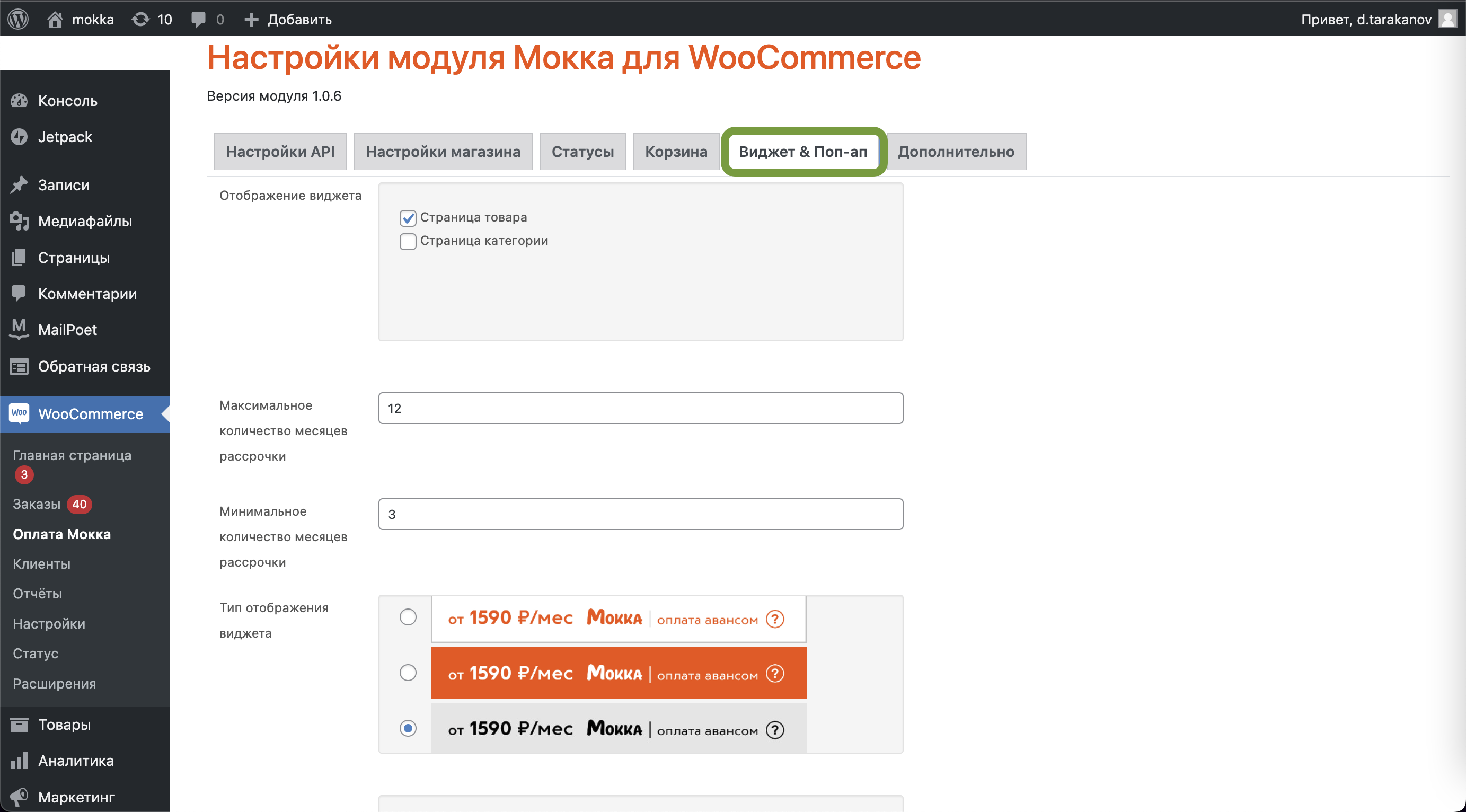
Task: Open Статус in WooCommerce submenu
Action: pos(36,653)
